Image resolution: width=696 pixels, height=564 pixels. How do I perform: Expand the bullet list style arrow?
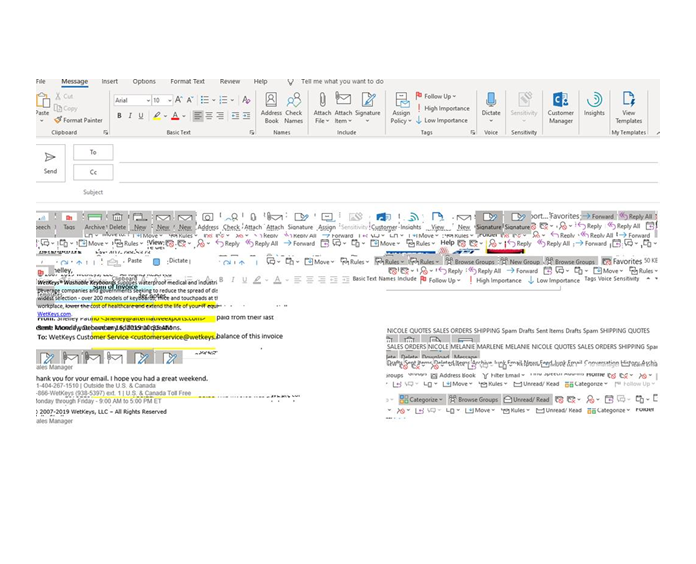point(214,100)
